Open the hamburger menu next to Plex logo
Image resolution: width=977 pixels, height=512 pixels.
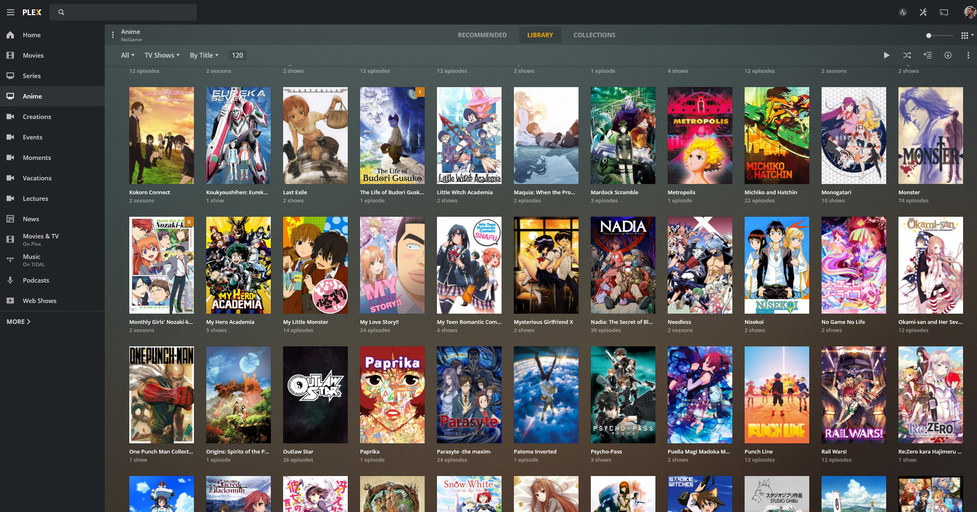pos(10,12)
